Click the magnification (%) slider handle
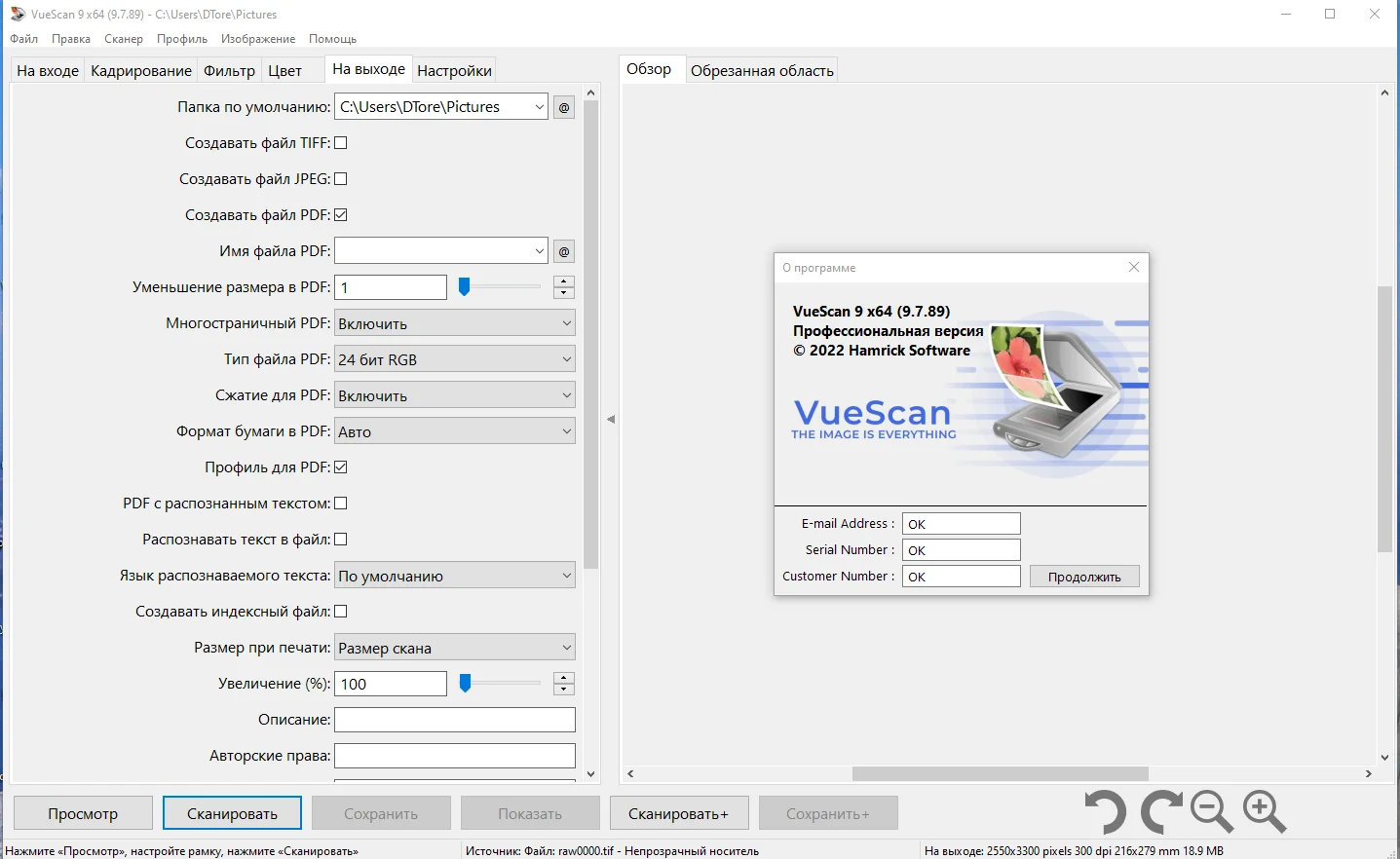1400x859 pixels. pos(465,684)
